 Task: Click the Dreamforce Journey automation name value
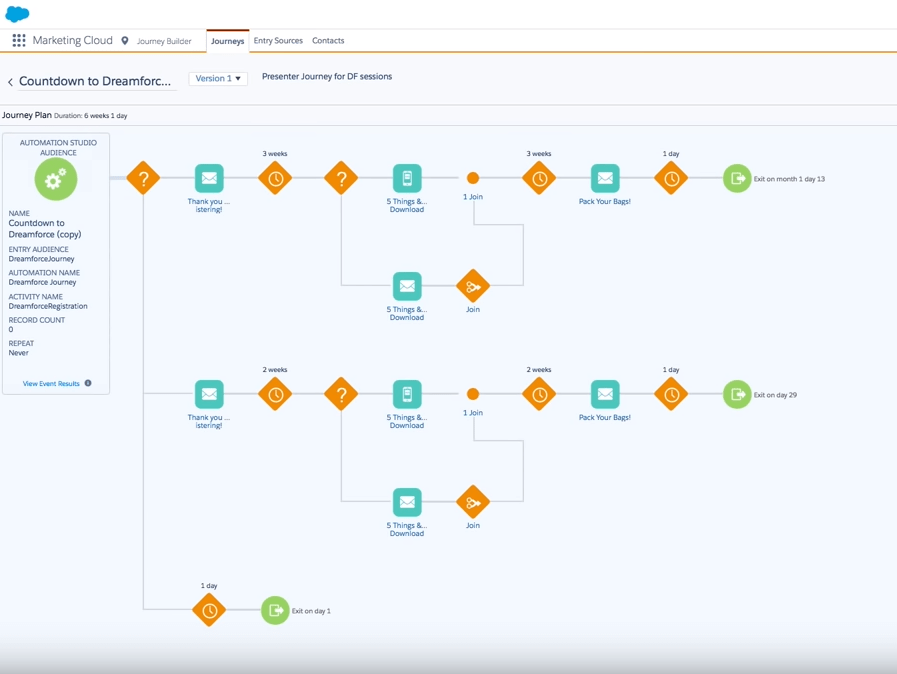tap(42, 282)
